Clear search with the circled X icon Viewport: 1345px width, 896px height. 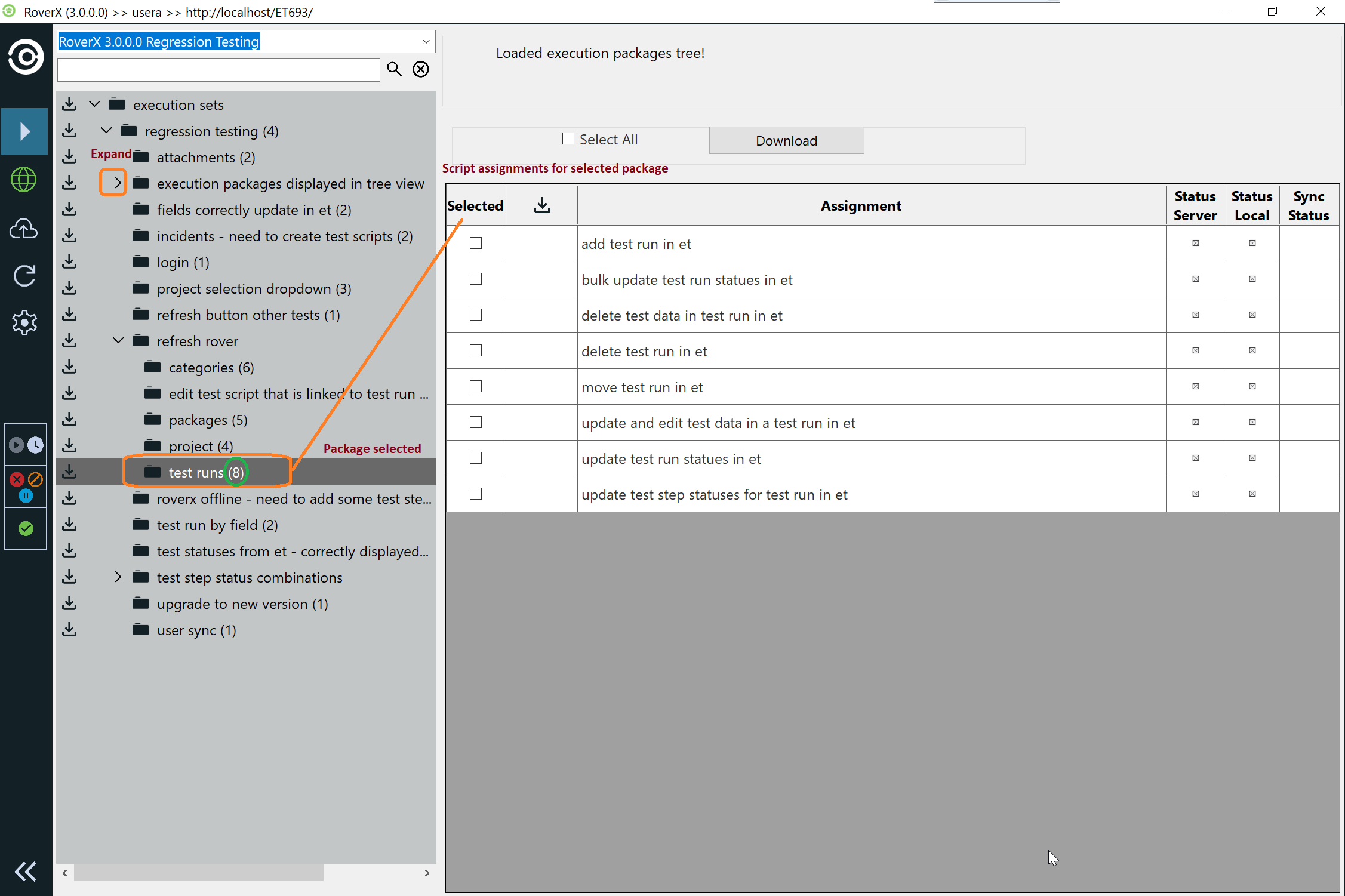point(421,69)
